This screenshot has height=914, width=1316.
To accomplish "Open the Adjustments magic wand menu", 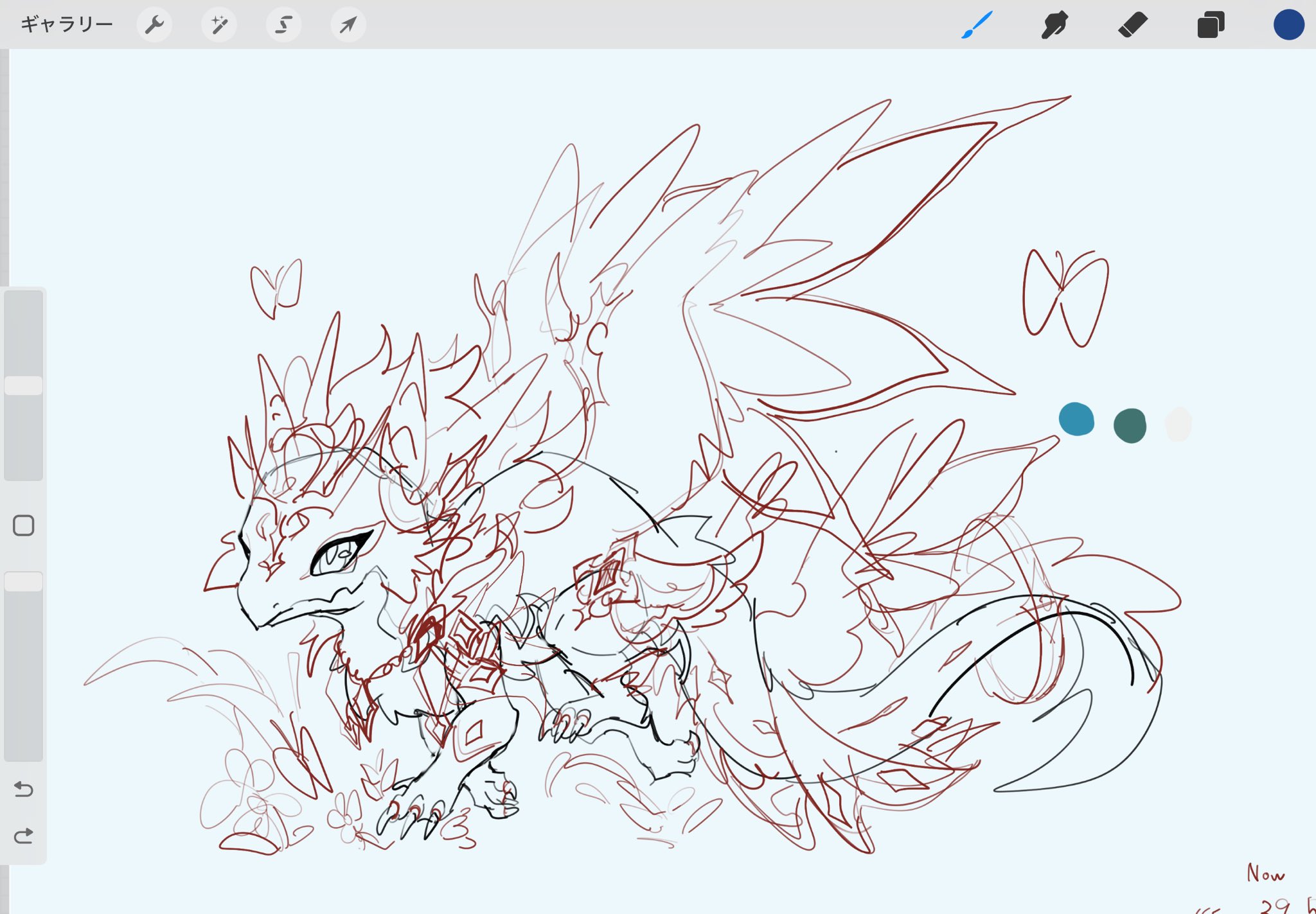I will (219, 25).
